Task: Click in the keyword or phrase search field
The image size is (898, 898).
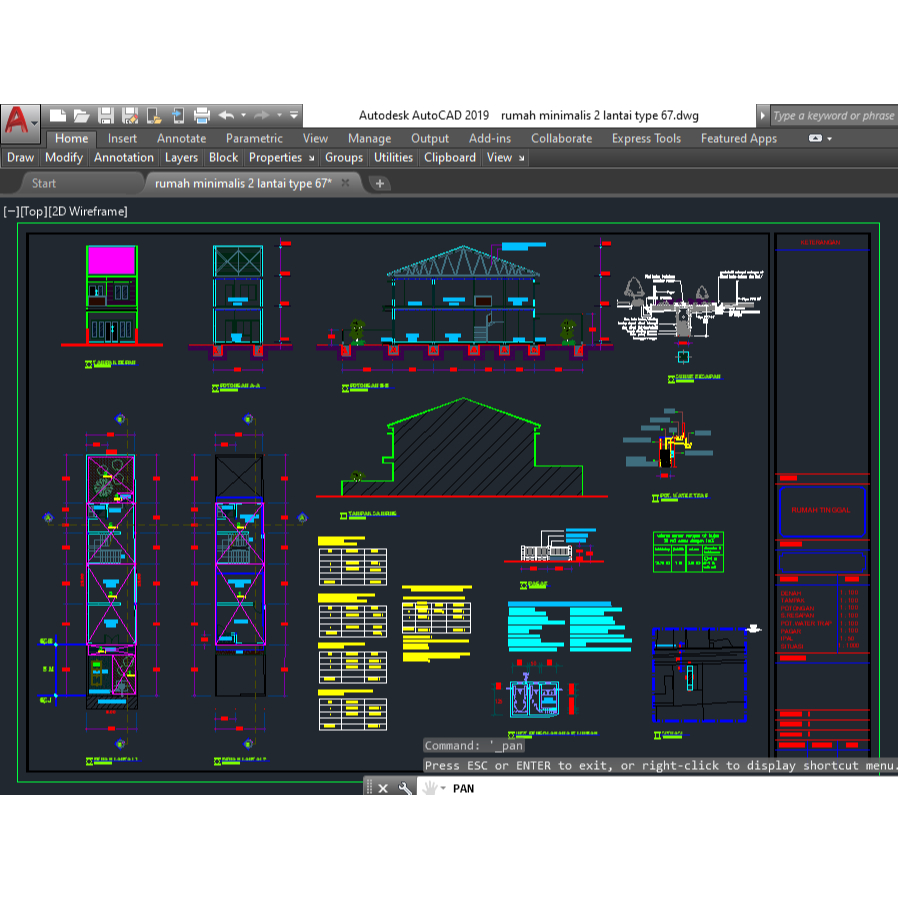Action: pos(834,116)
